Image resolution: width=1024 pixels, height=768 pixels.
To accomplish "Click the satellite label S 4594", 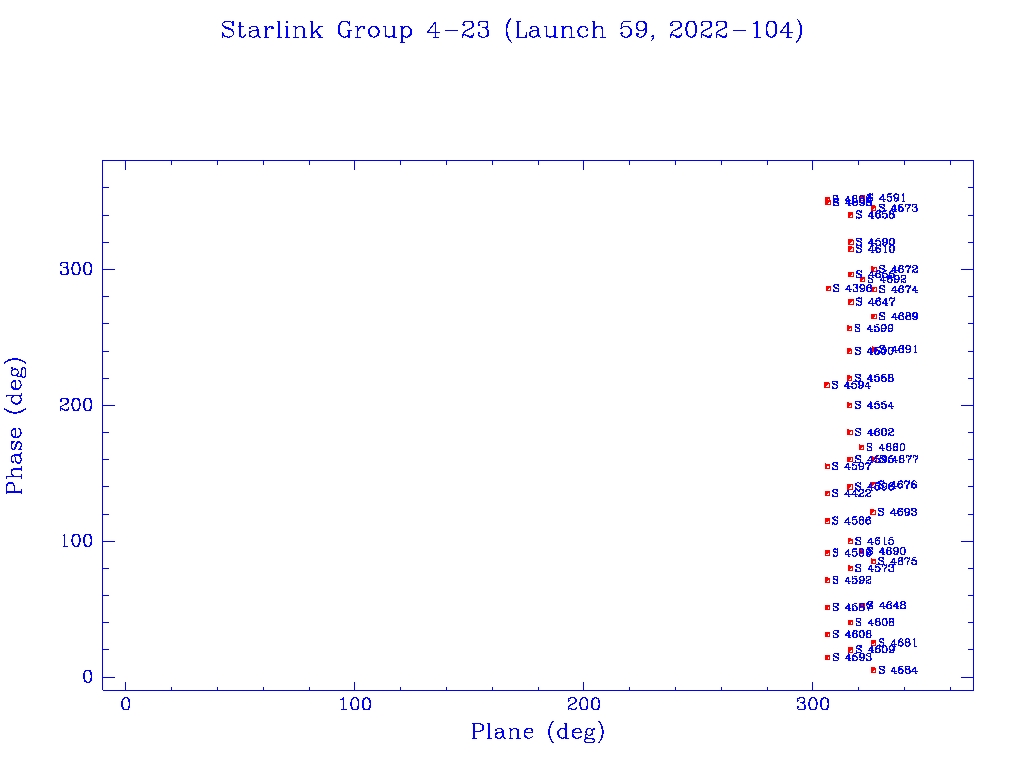I will (851, 385).
